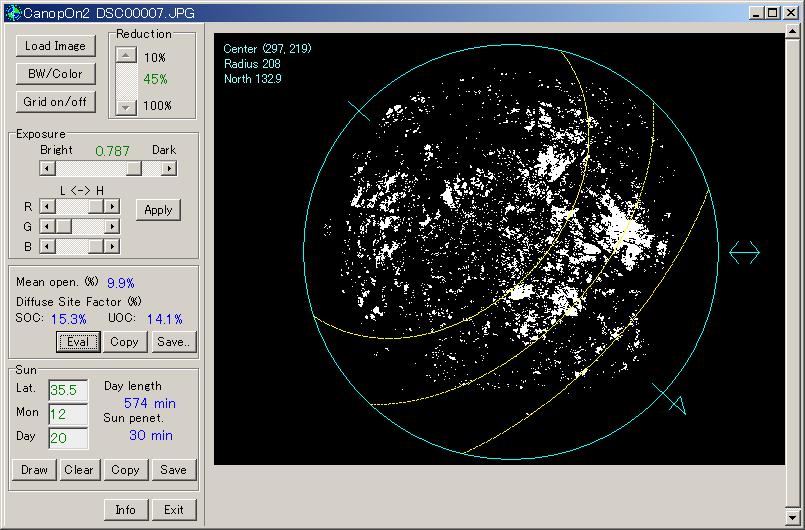The image size is (805, 530).
Task: Close the CanopOn2 window
Action: click(791, 13)
